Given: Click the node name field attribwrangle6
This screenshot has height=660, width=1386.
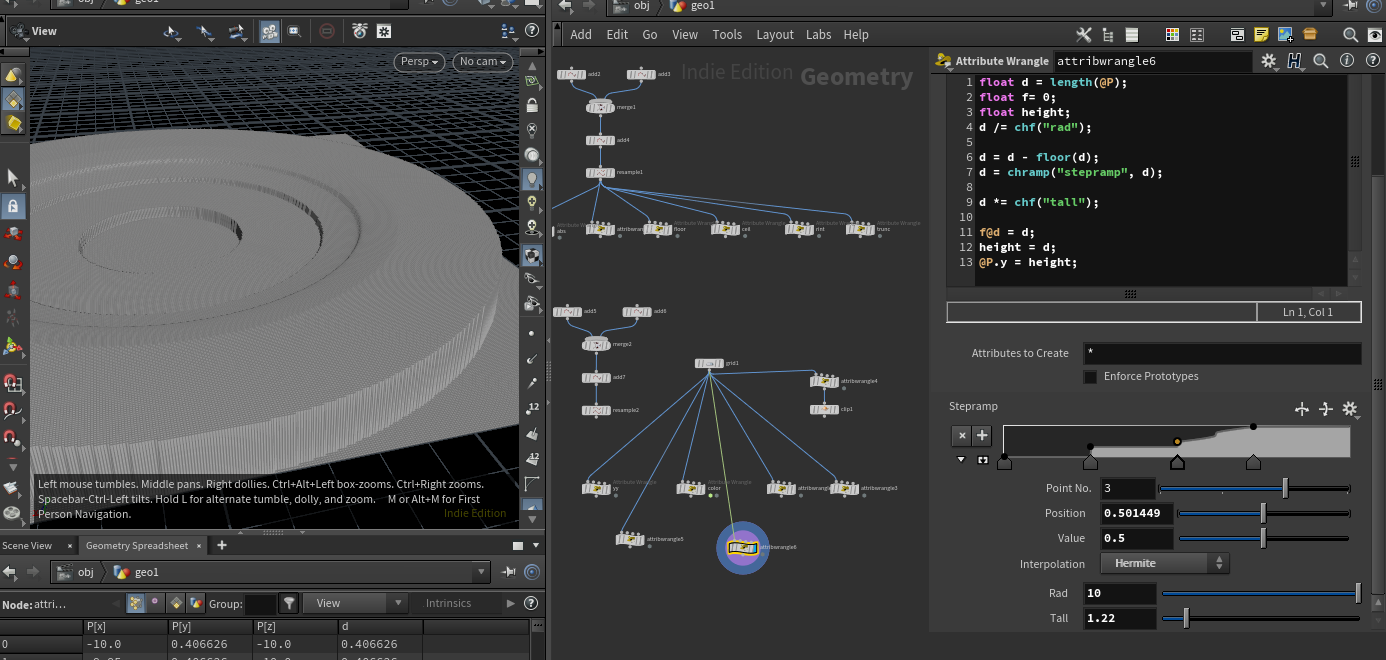Looking at the screenshot, I should tap(1152, 61).
